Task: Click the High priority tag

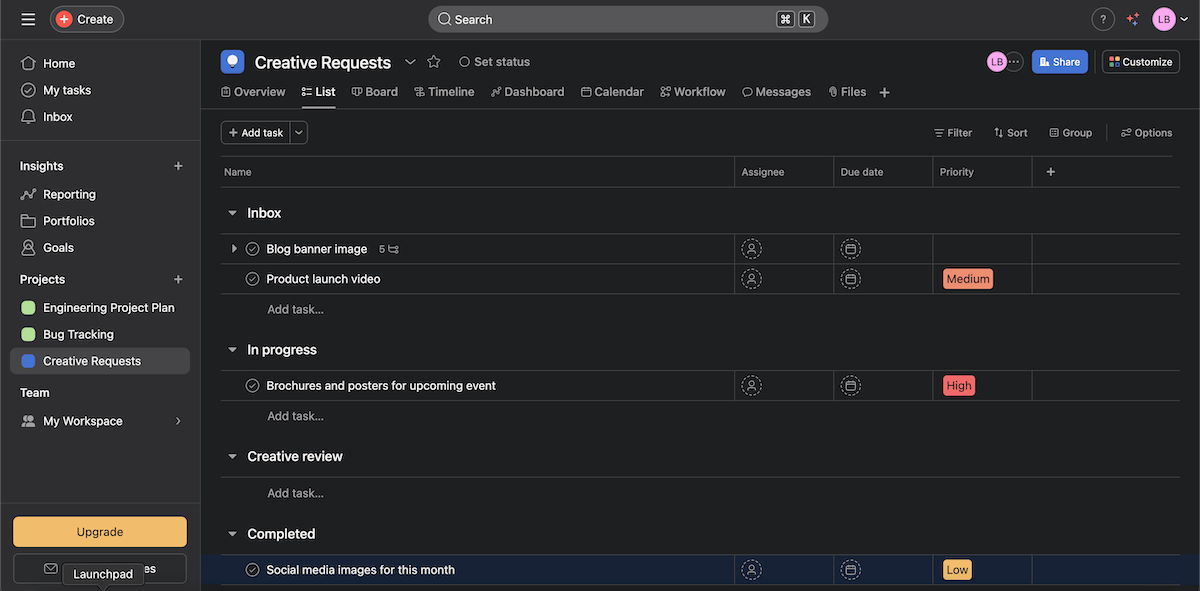Action: coord(958,386)
